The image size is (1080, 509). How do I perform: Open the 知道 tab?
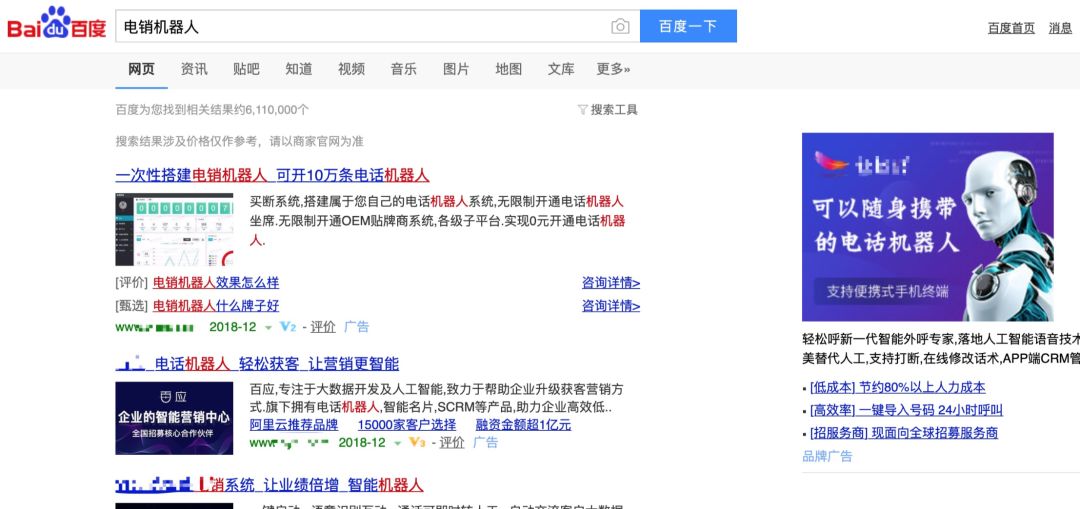[299, 69]
